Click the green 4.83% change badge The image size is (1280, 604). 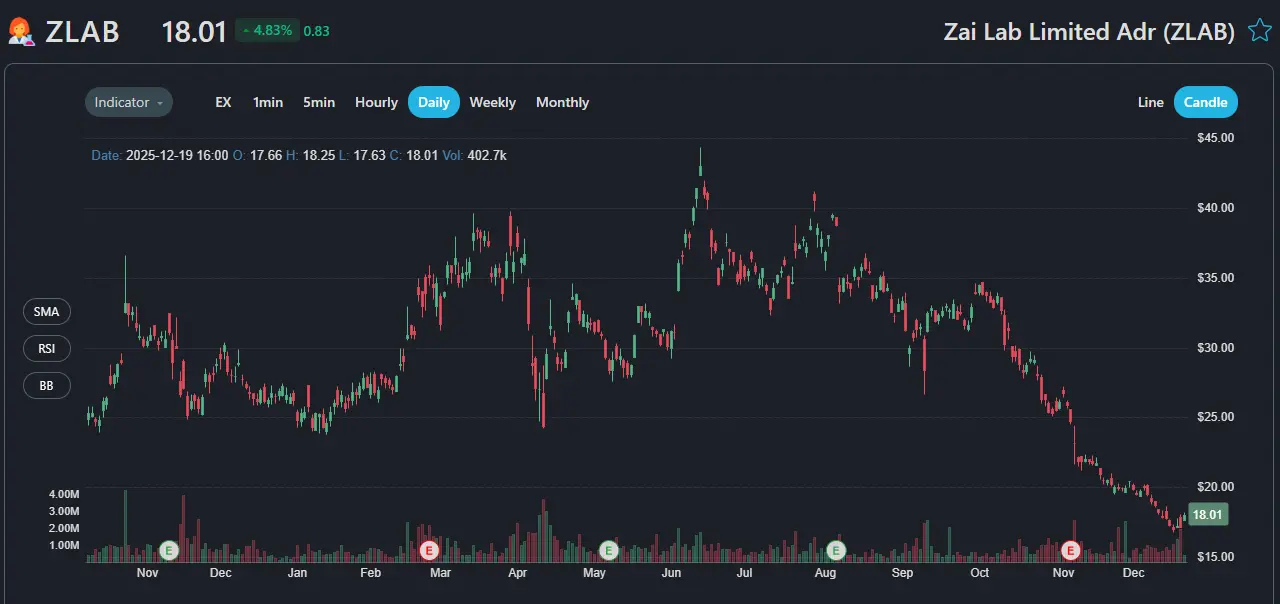[267, 31]
